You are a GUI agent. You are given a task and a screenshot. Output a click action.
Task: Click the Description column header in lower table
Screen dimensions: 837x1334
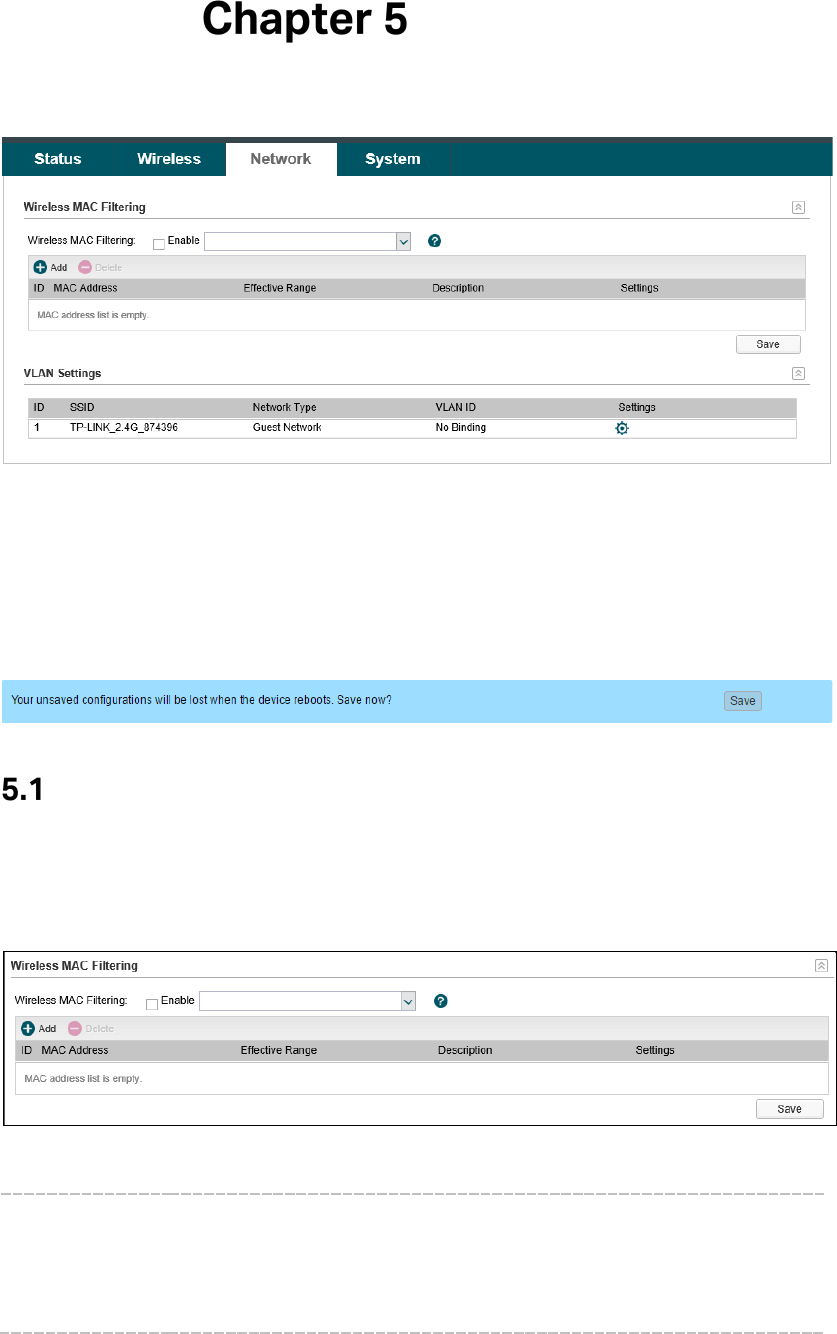(x=465, y=1051)
